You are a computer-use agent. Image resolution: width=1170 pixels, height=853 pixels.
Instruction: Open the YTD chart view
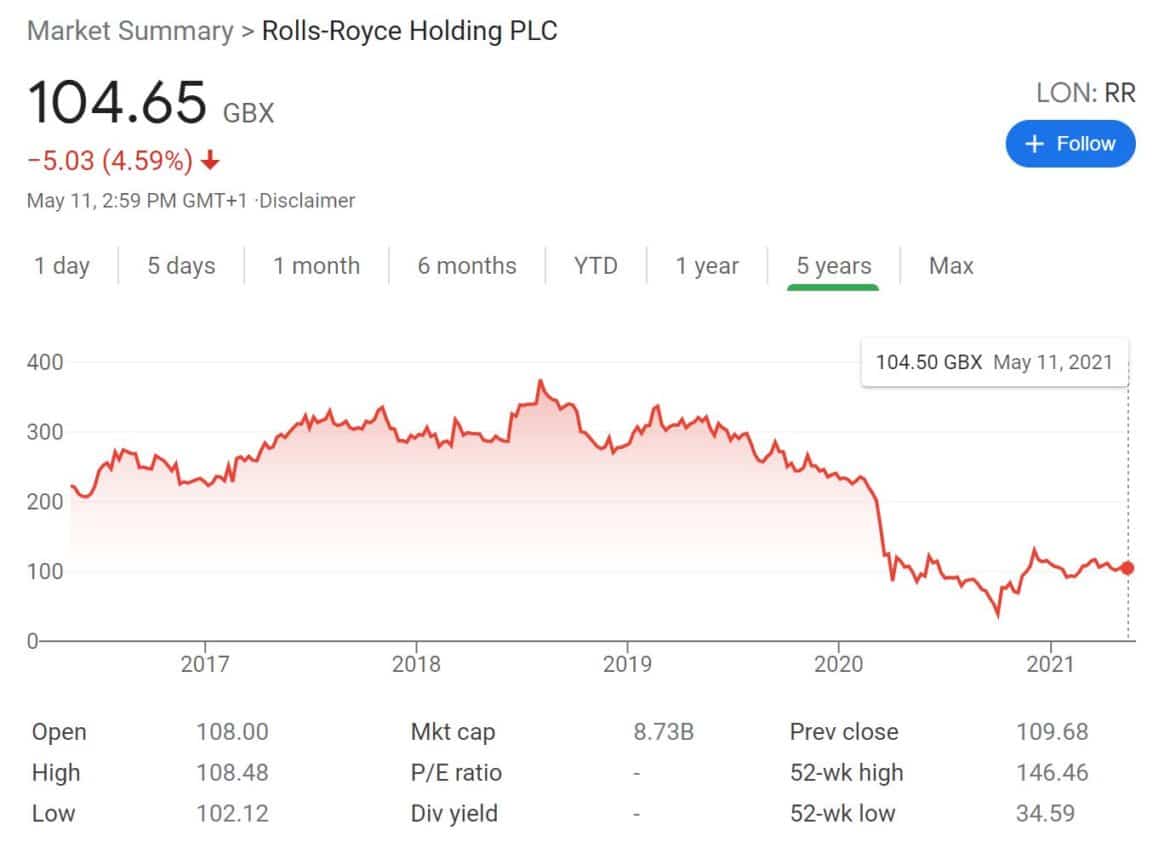coord(596,266)
